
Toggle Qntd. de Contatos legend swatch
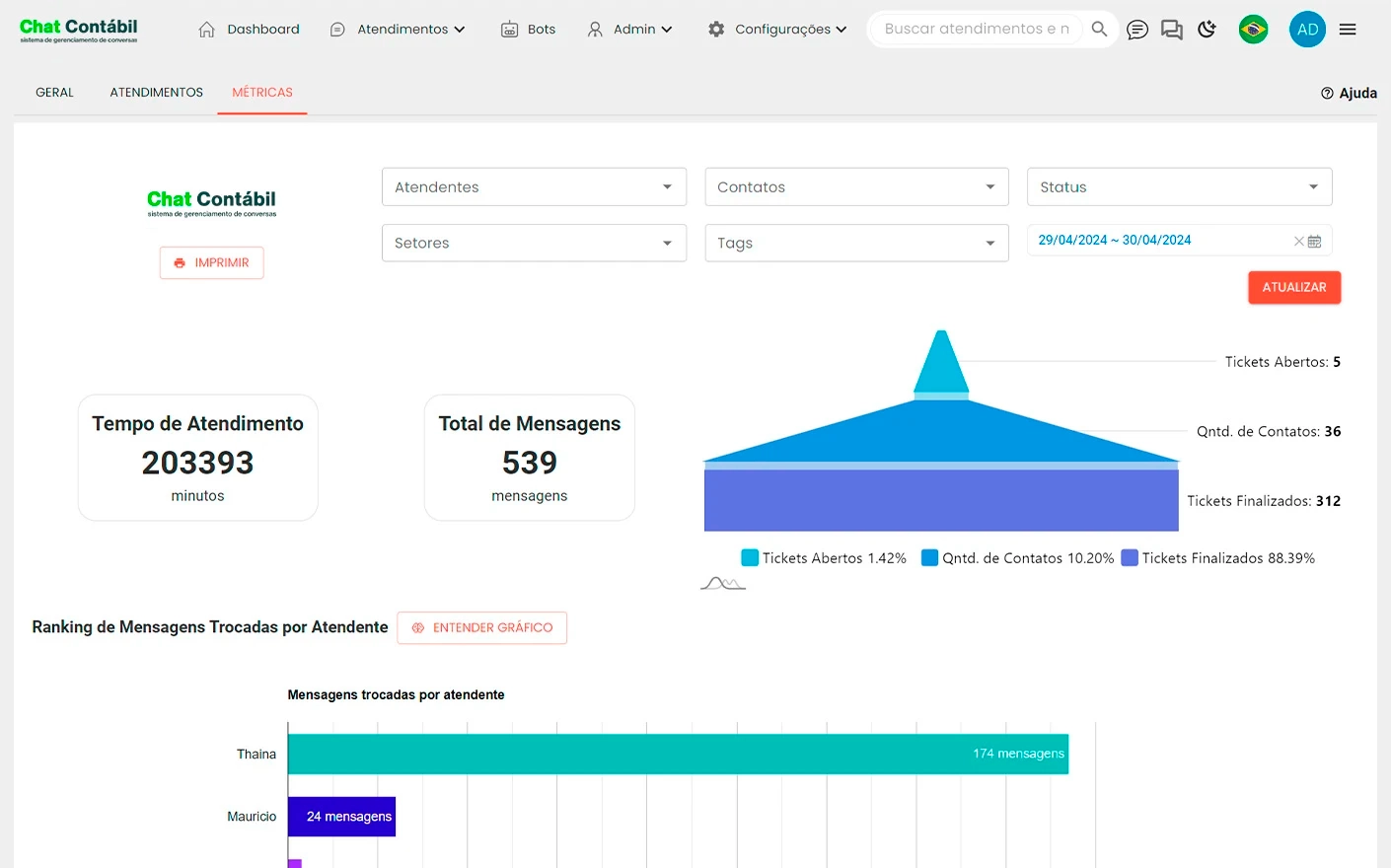pyautogui.click(x=929, y=558)
